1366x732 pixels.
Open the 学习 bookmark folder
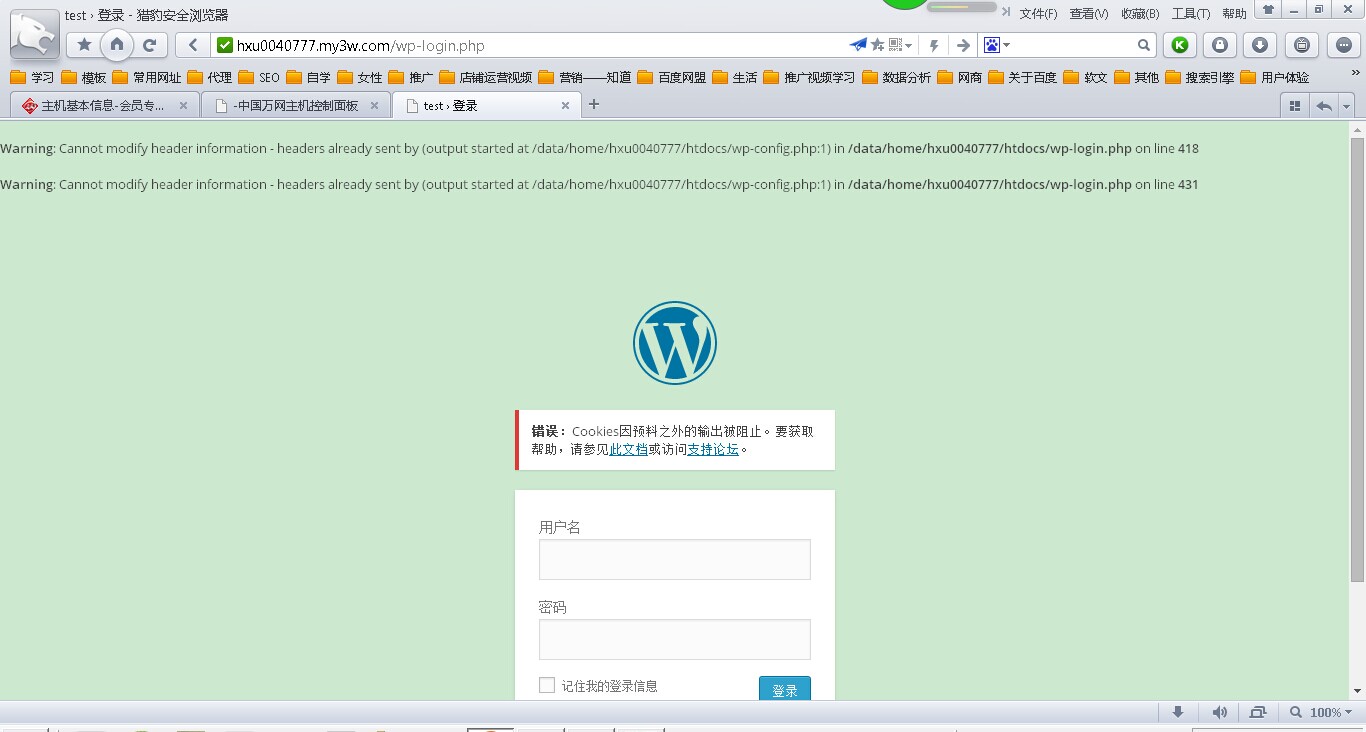pyautogui.click(x=32, y=77)
